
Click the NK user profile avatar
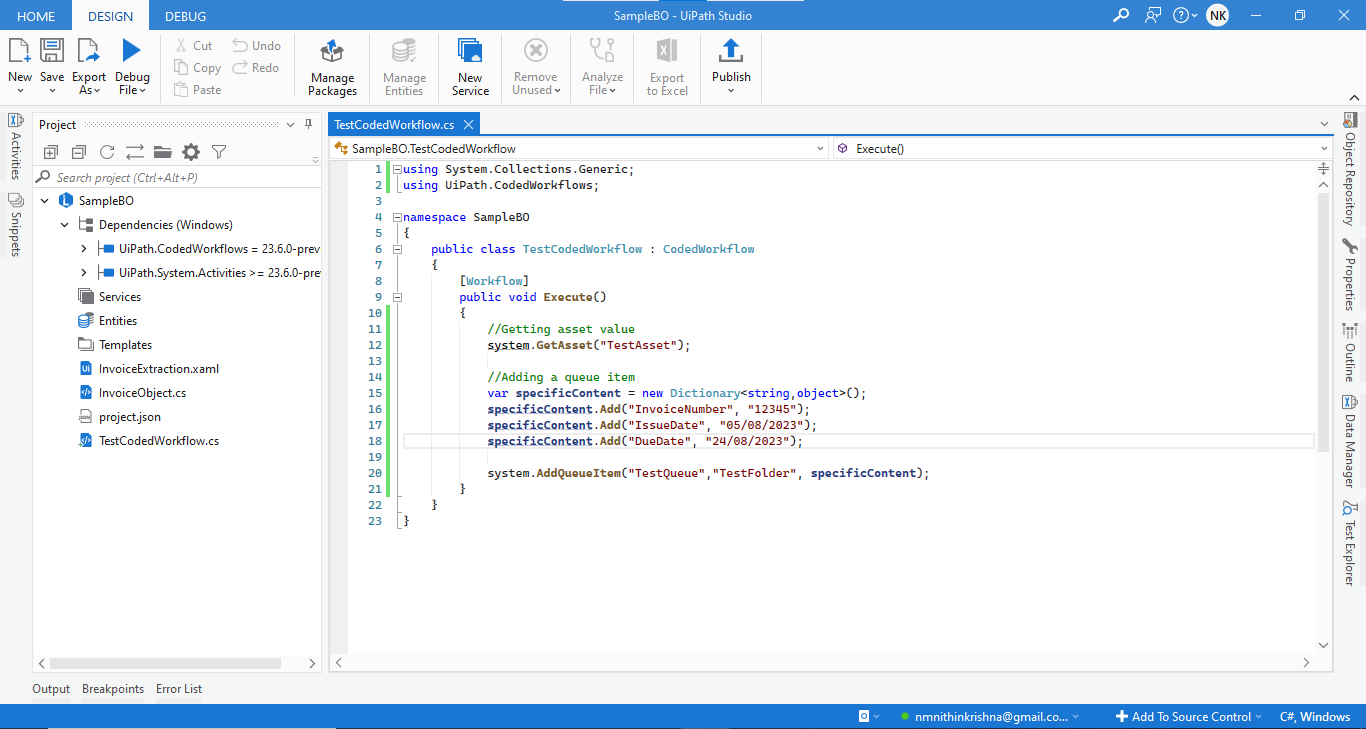[x=1217, y=15]
